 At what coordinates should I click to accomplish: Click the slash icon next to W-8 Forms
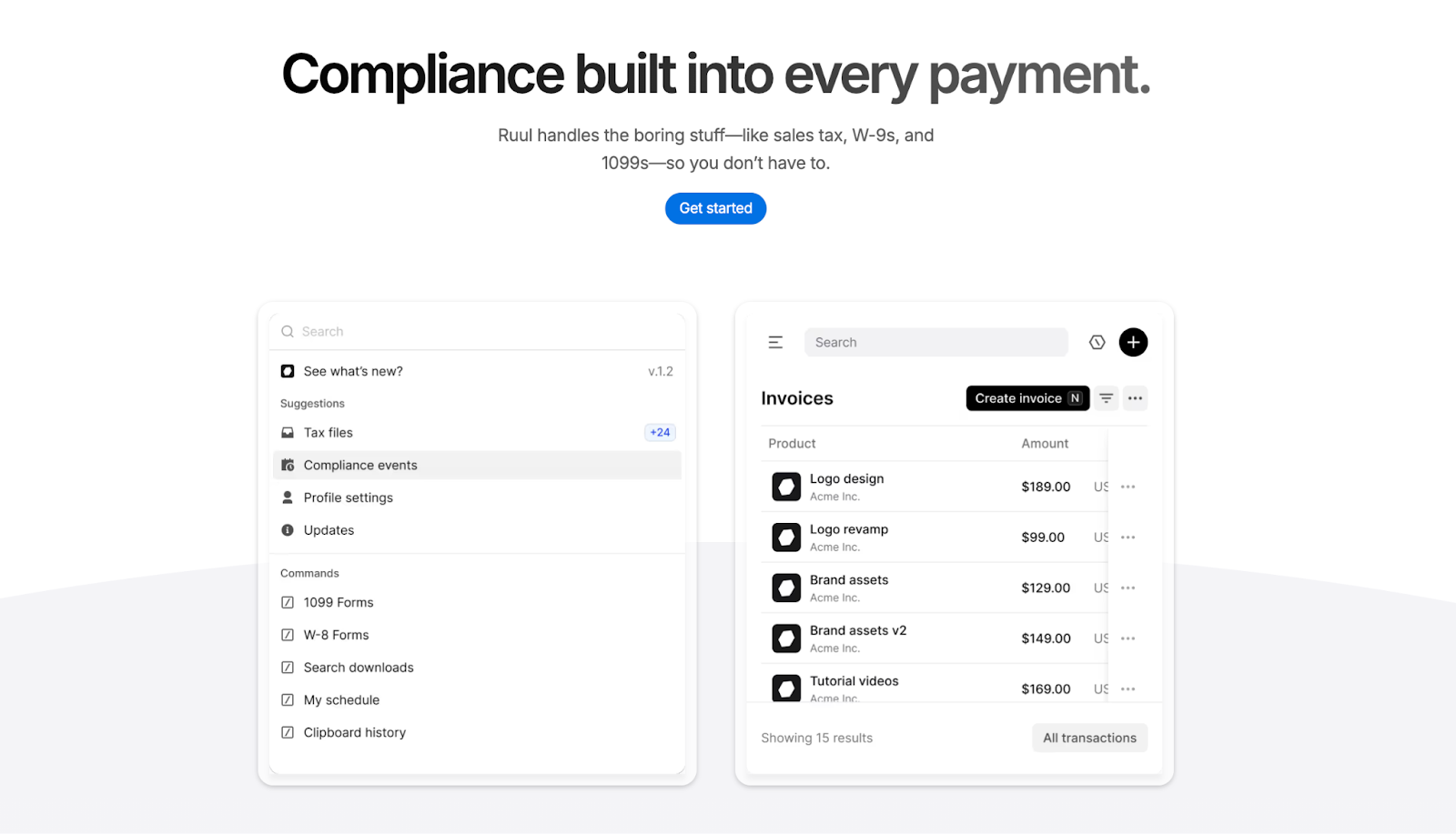tap(288, 635)
